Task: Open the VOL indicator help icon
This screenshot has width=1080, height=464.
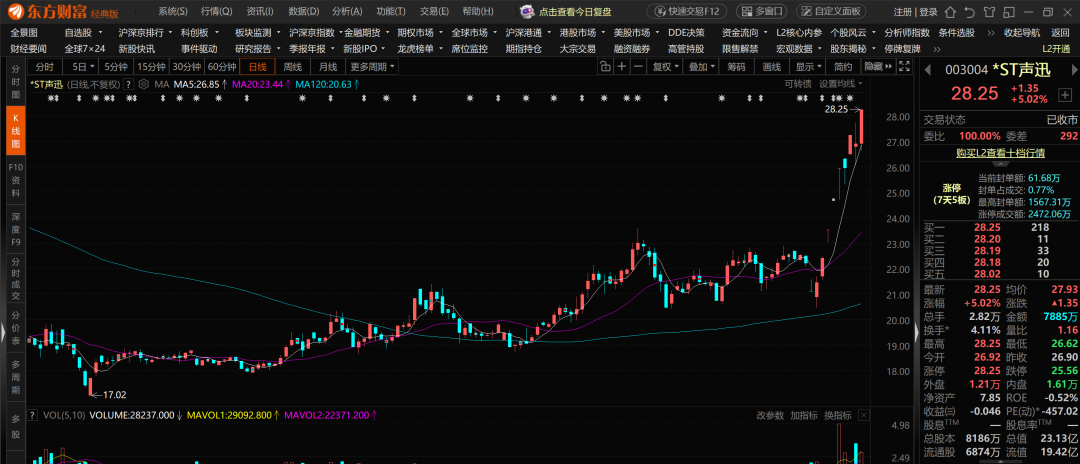Action: (31, 415)
